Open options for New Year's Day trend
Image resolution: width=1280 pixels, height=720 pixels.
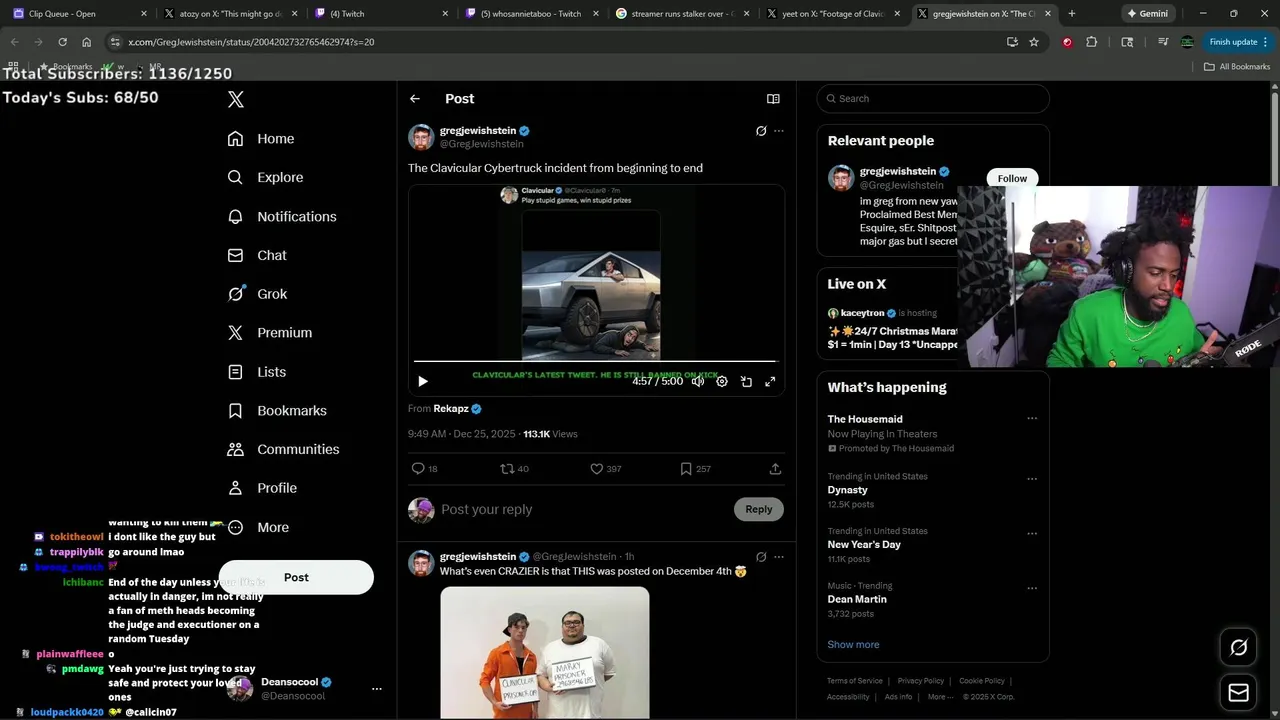[1032, 533]
